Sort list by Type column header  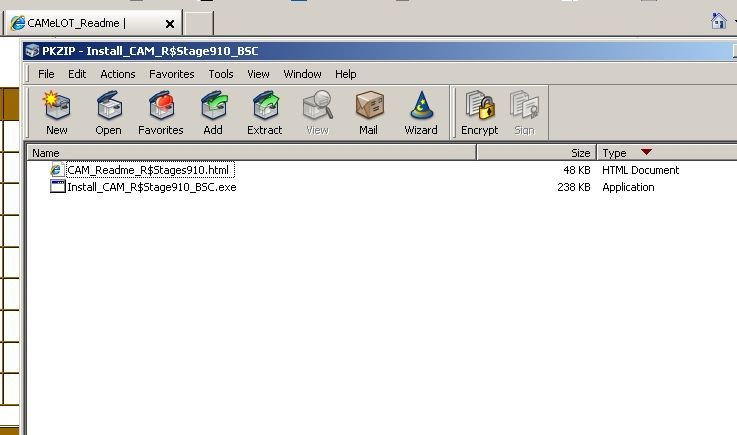point(667,153)
